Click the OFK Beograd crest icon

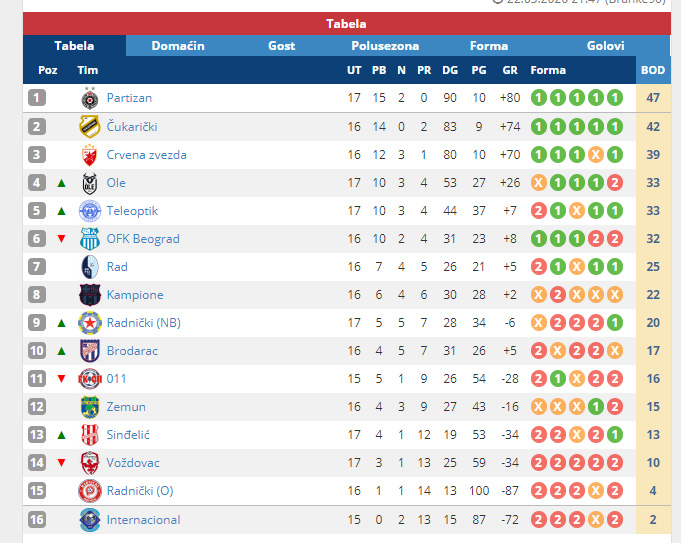90,239
